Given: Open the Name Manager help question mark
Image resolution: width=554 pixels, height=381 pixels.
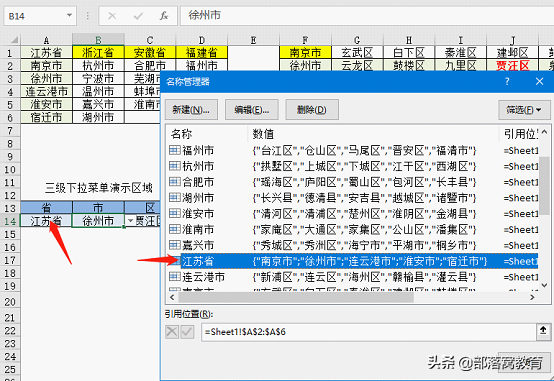Looking at the screenshot, I should (507, 82).
